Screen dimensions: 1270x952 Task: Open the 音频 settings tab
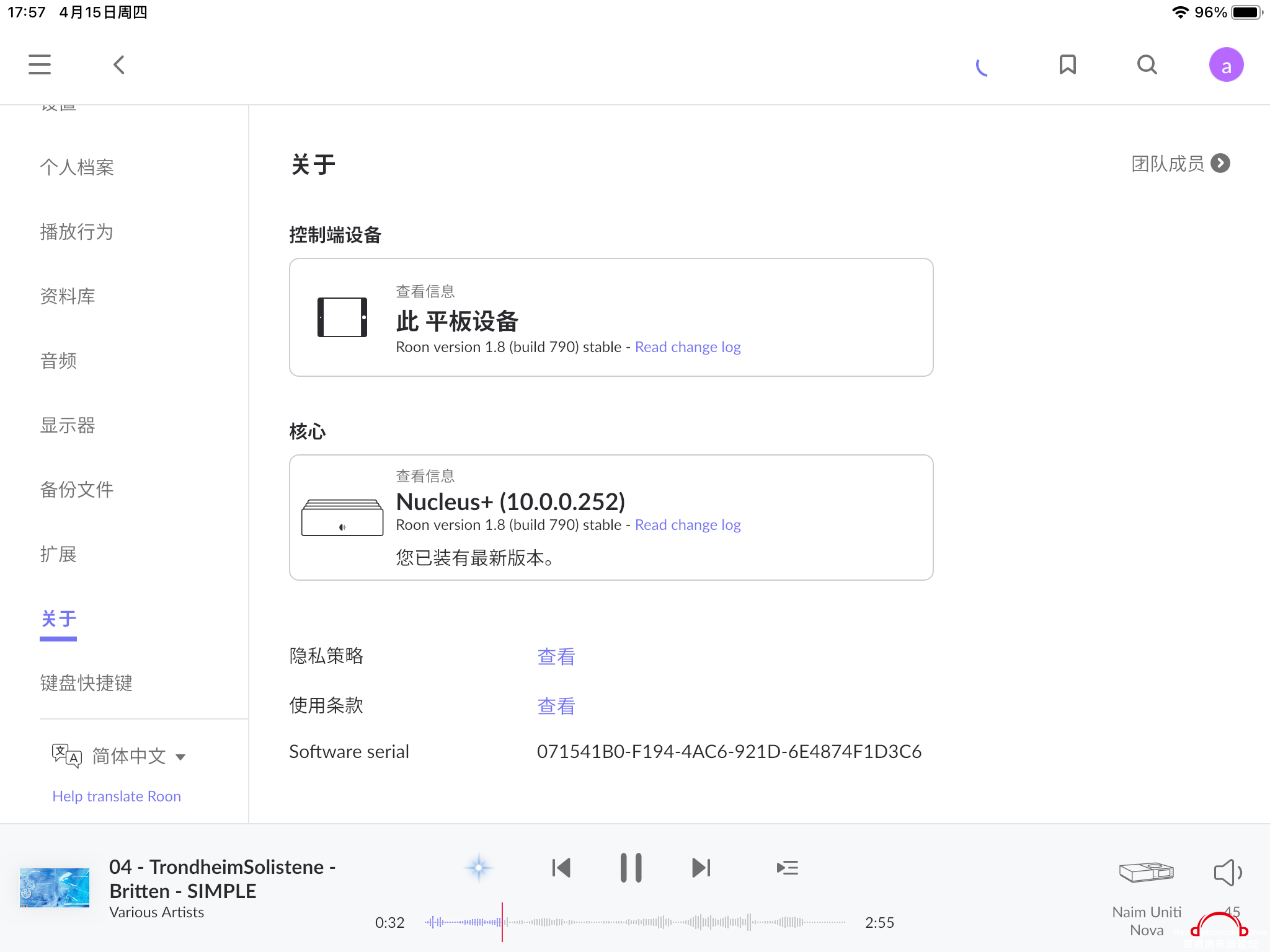[x=58, y=361]
